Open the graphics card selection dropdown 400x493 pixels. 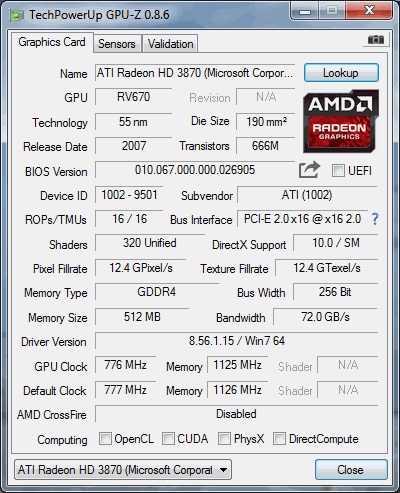[123, 470]
